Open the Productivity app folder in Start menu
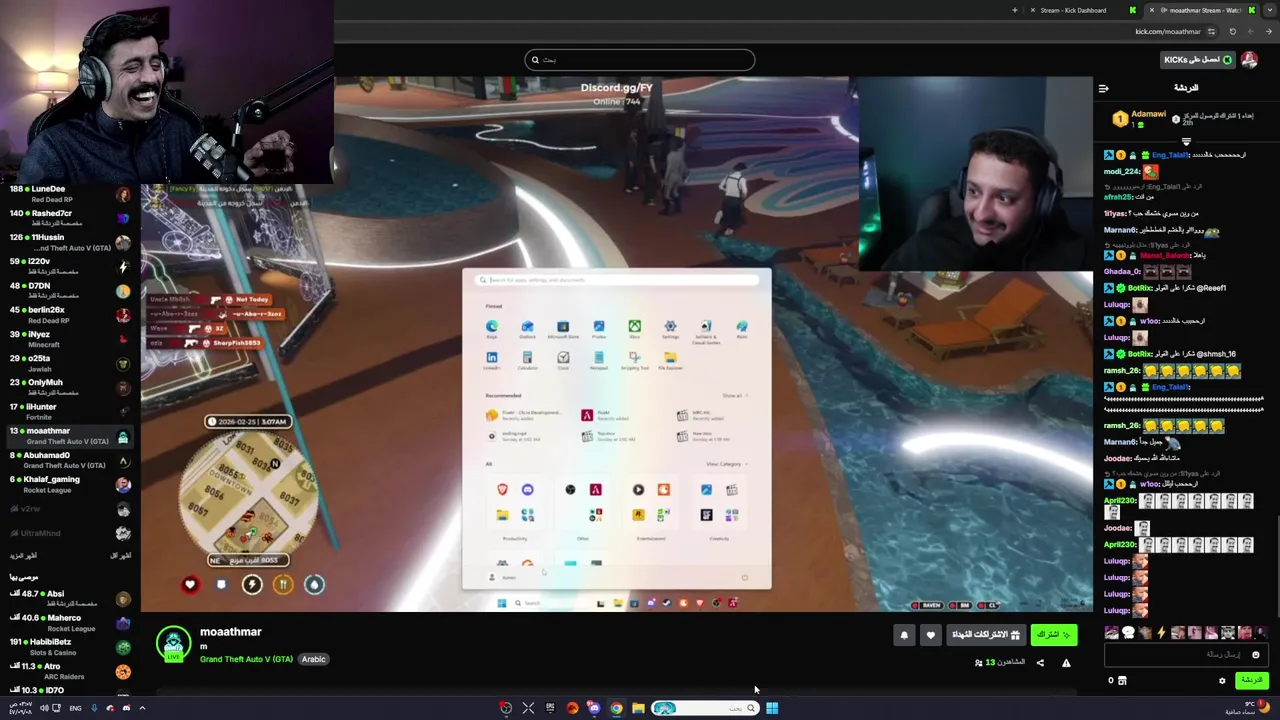The height and width of the screenshot is (720, 1280). [515, 503]
